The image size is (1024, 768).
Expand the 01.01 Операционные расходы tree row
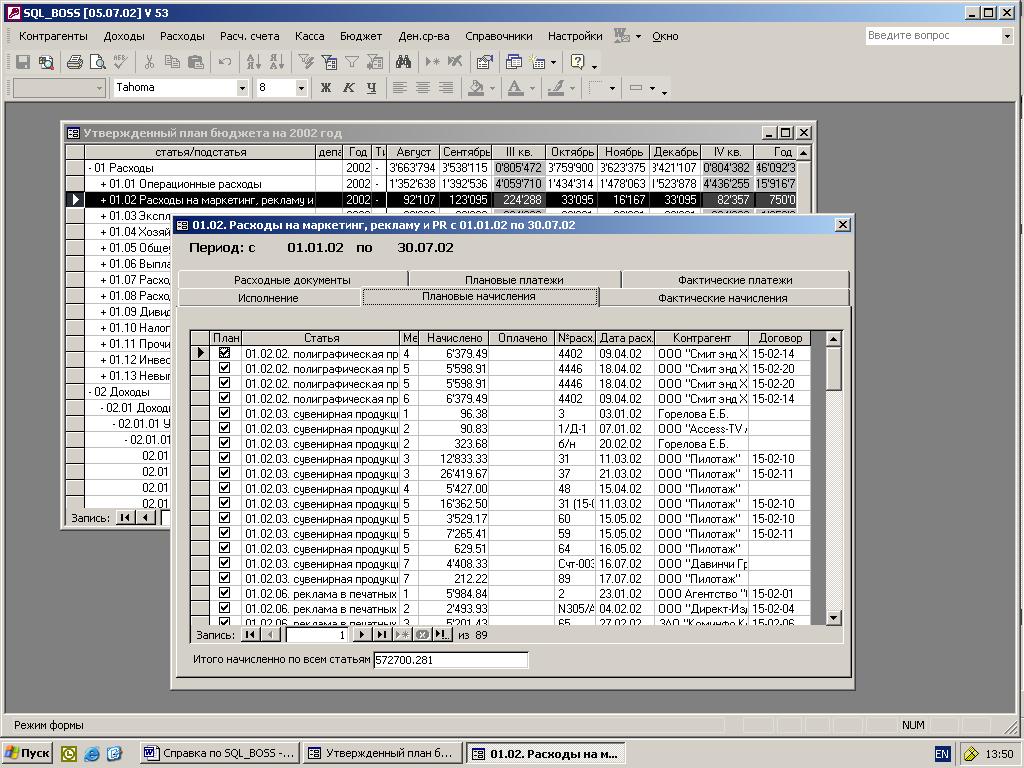pos(103,184)
